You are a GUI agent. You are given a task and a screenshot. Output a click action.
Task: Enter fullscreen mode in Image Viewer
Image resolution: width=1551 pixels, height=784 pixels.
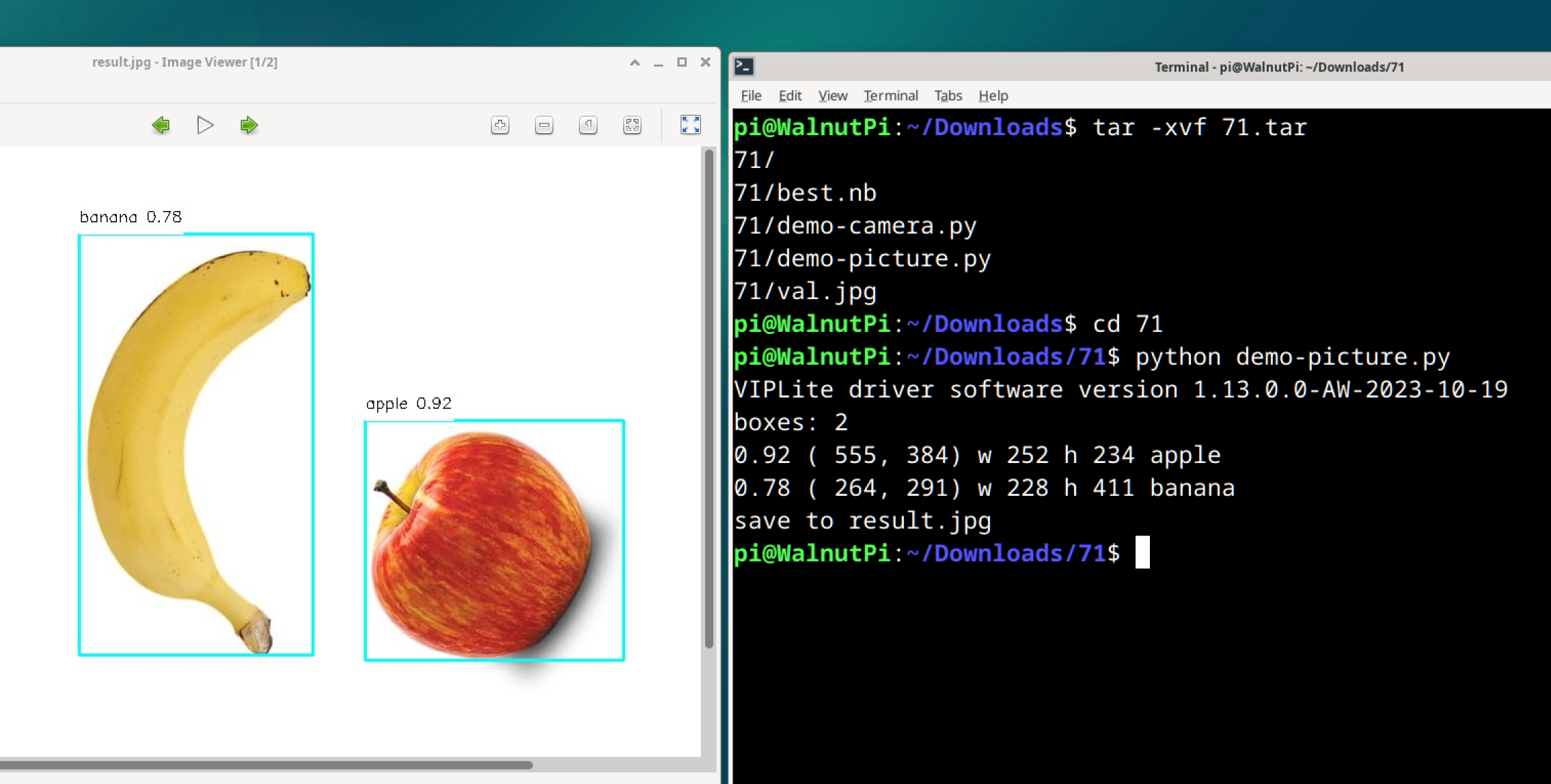[691, 124]
